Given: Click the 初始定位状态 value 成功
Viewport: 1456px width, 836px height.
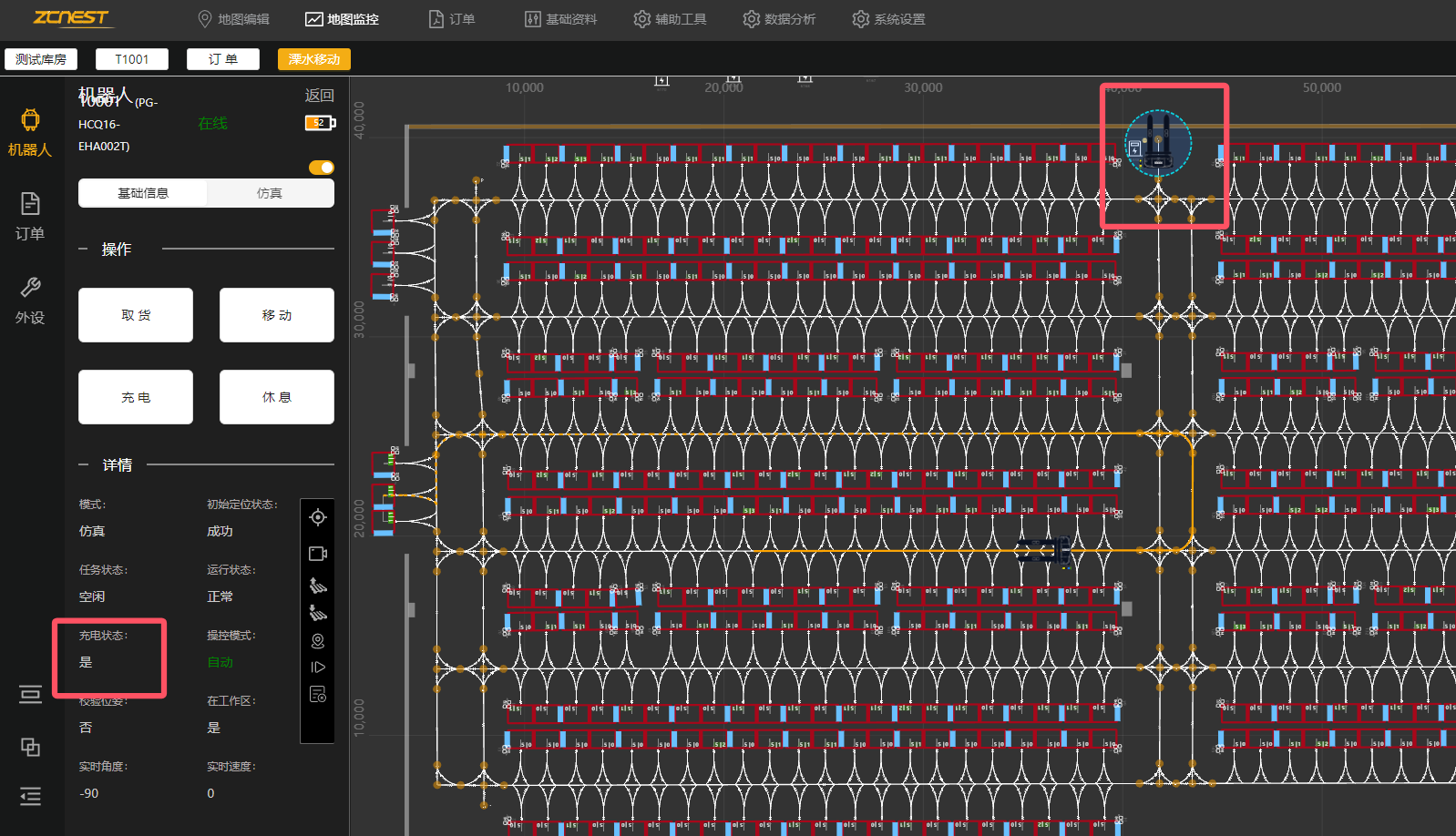Looking at the screenshot, I should click(220, 531).
